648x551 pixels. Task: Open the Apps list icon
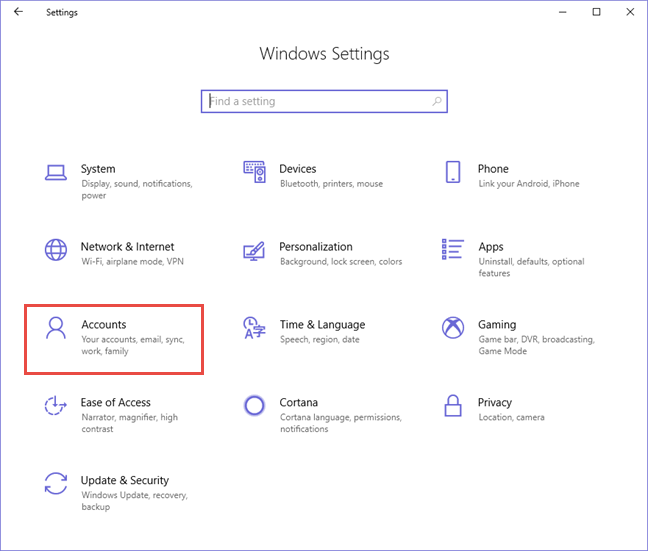tap(453, 249)
